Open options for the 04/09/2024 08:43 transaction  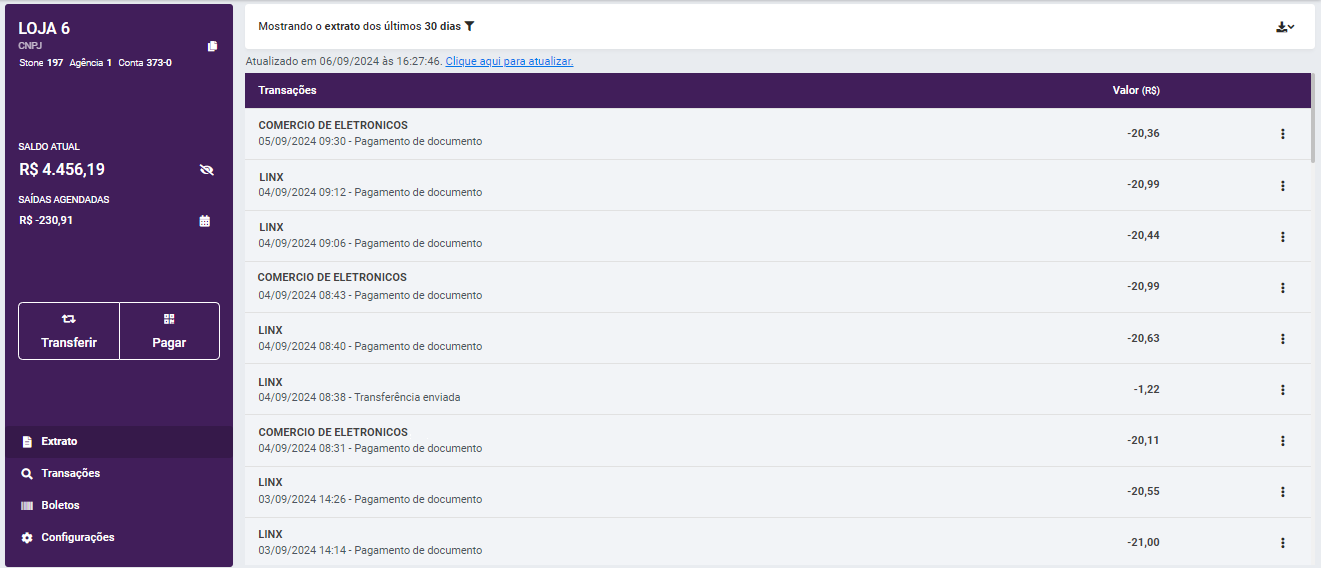(x=1283, y=287)
